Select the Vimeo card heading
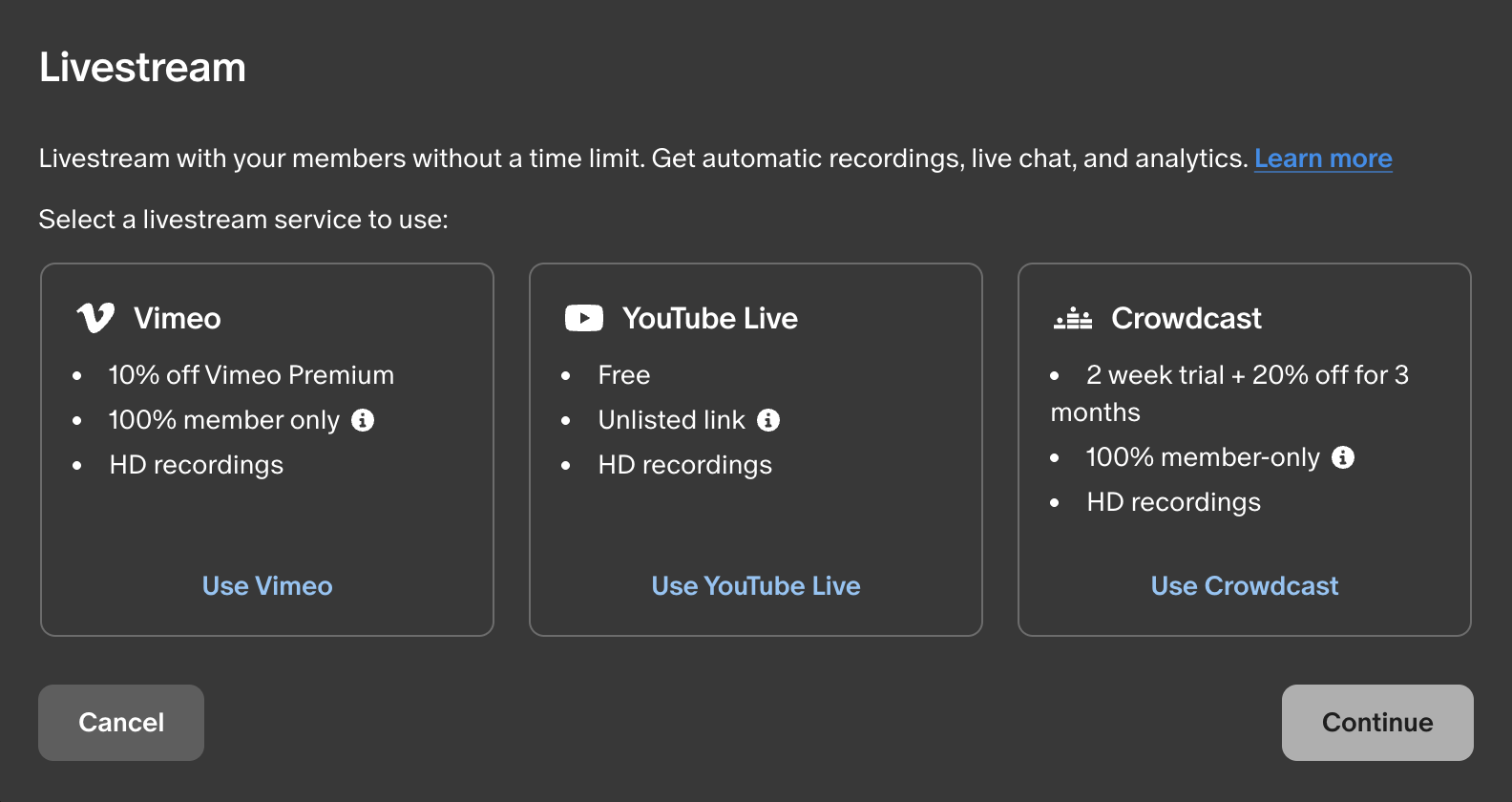The height and width of the screenshot is (802, 1512). (178, 318)
